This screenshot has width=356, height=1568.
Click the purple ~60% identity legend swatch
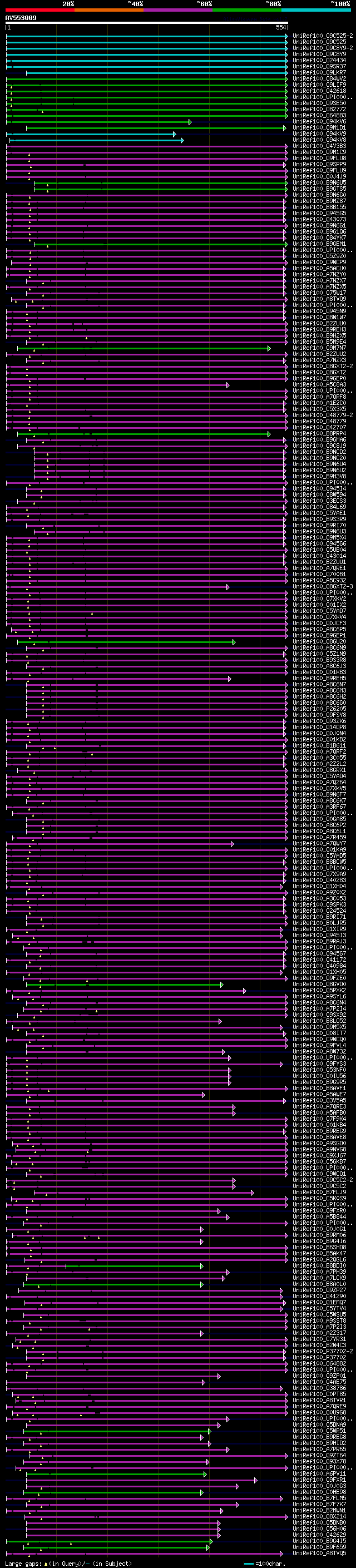pyautogui.click(x=177, y=10)
